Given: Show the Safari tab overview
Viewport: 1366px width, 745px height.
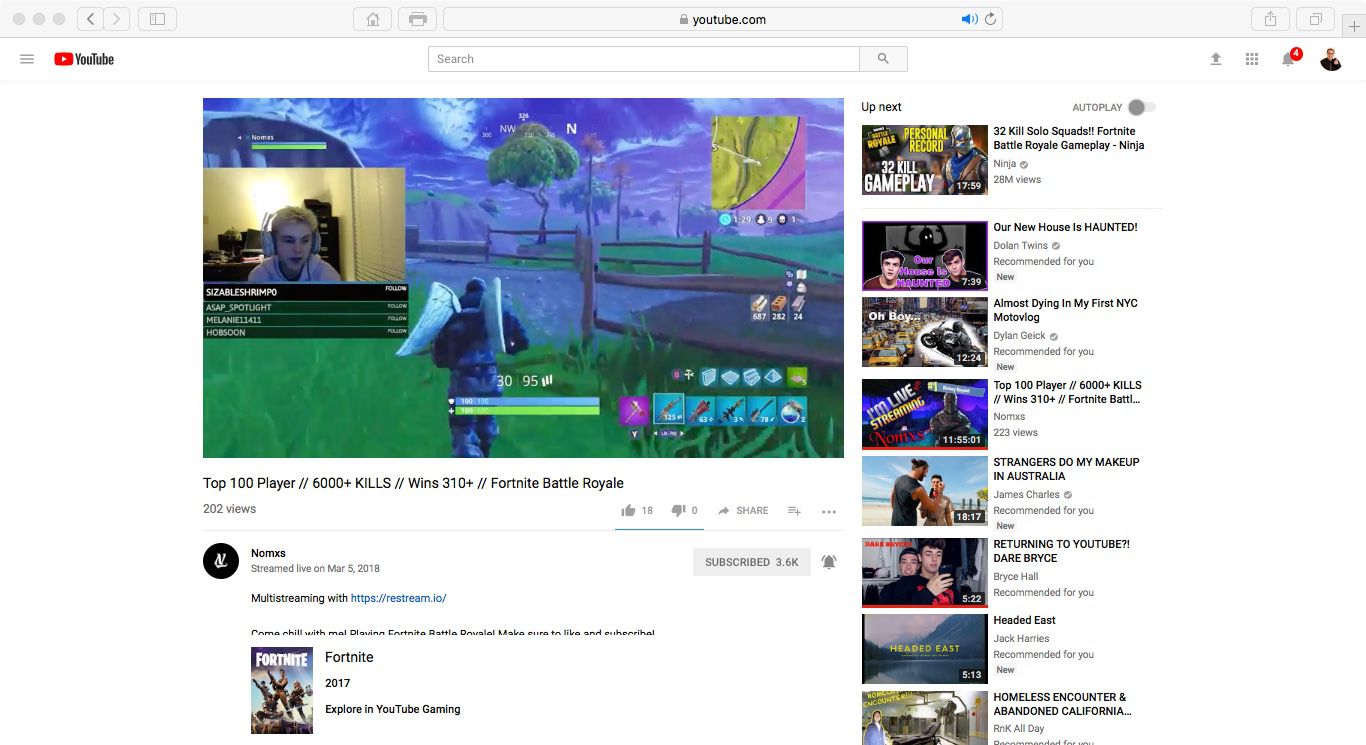Looking at the screenshot, I should [x=1316, y=19].
